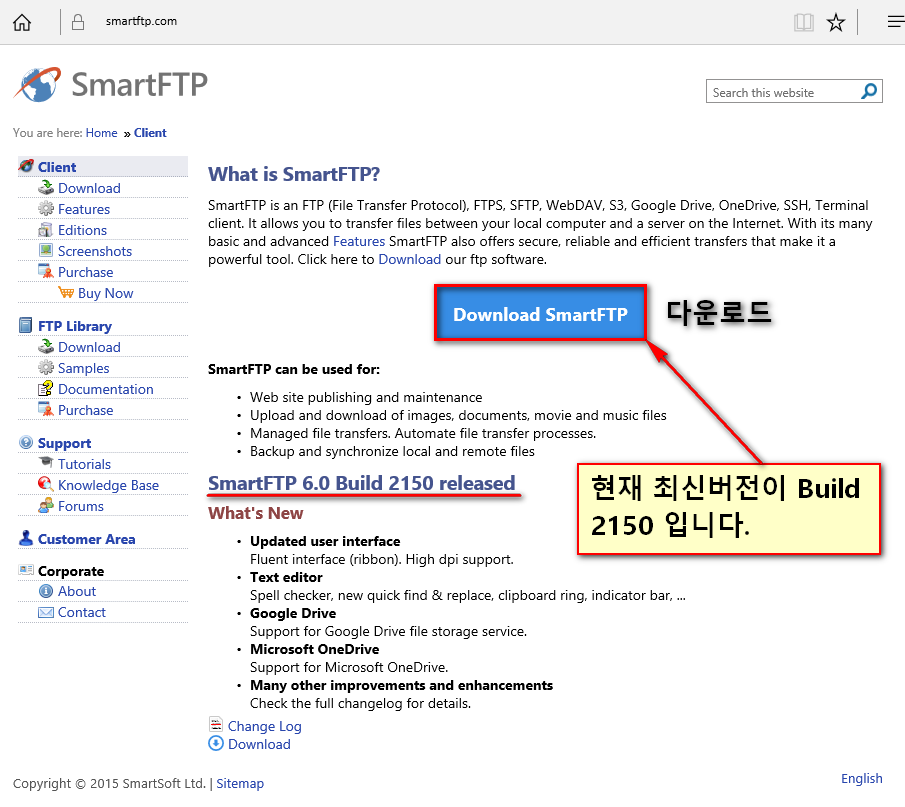Select the Buy Now link

click(106, 293)
